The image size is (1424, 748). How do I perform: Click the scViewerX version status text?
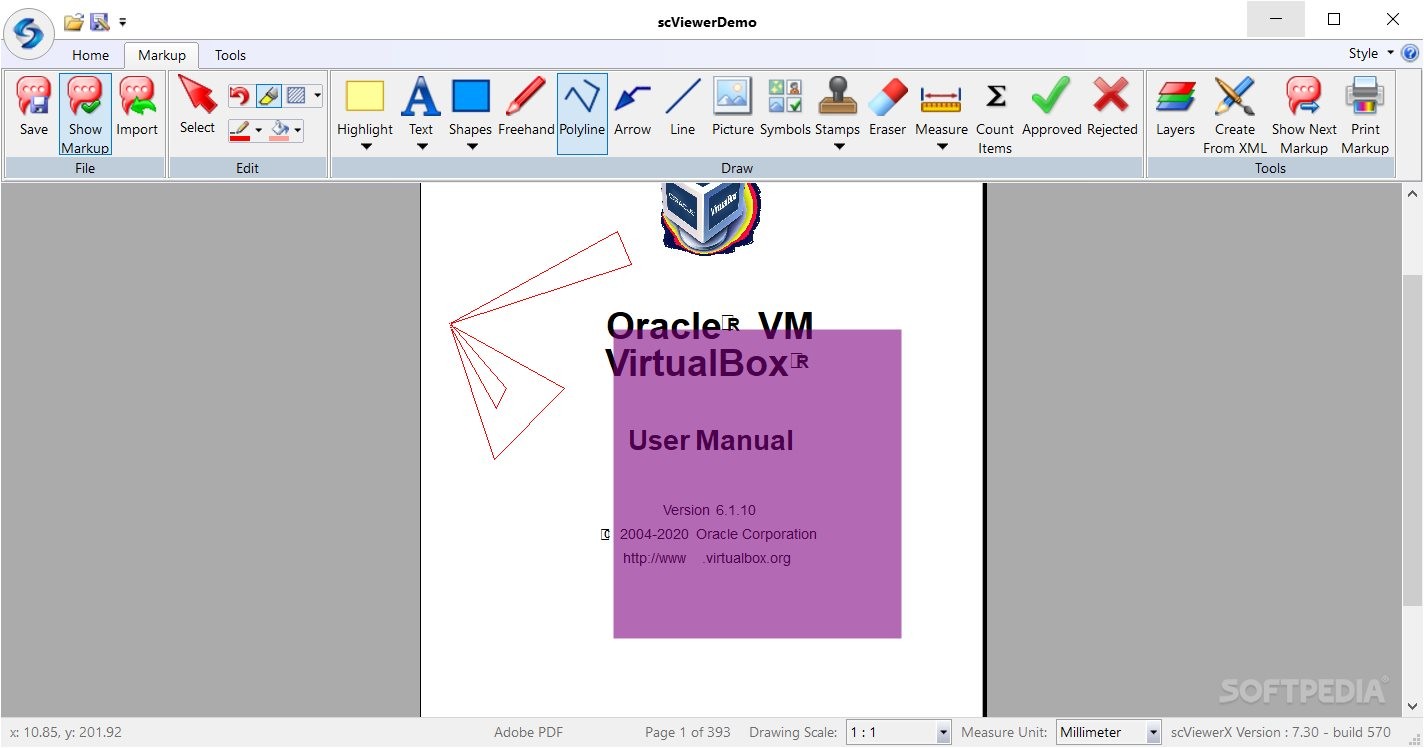[x=1281, y=732]
